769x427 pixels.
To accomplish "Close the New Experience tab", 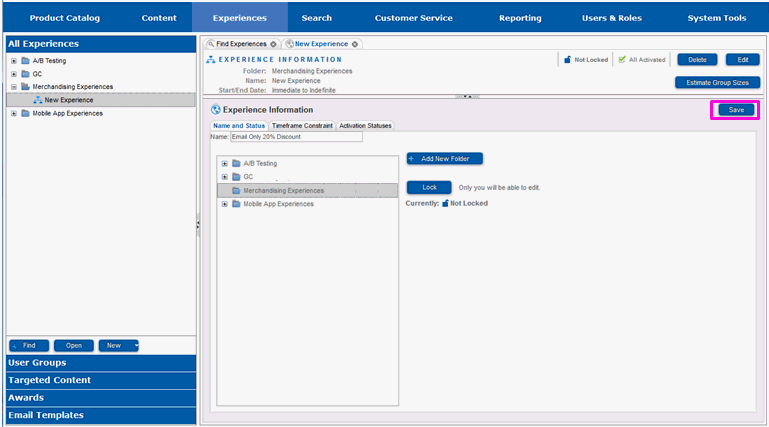I will (355, 44).
